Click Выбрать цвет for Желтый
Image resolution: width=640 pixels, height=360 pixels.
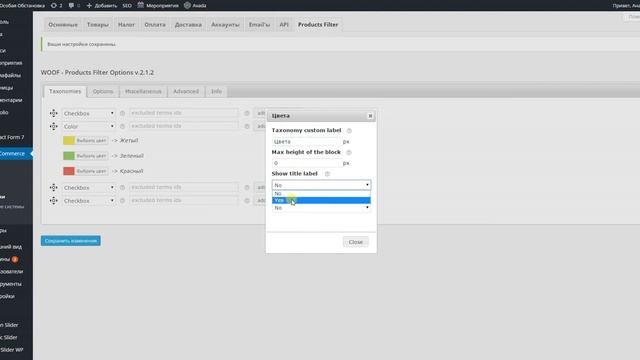coord(91,140)
